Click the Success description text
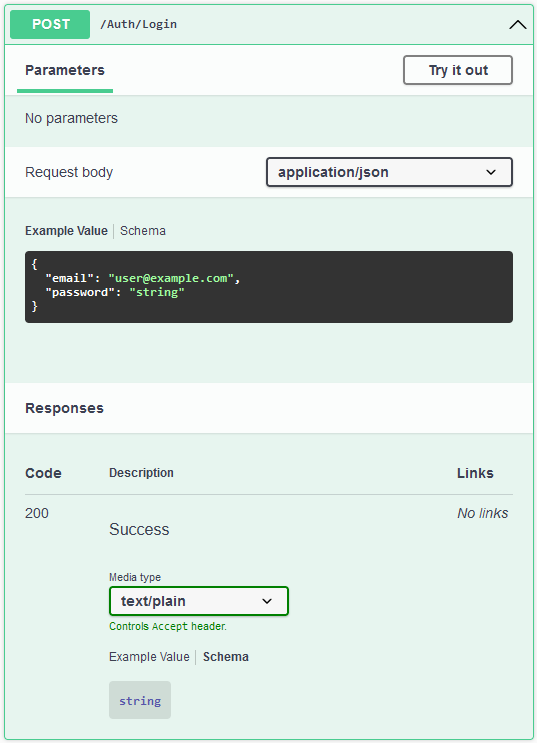 139,529
